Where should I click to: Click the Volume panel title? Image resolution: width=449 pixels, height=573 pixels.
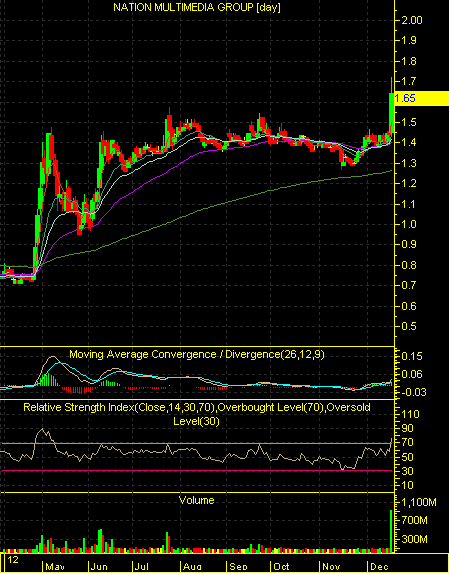[x=197, y=500]
